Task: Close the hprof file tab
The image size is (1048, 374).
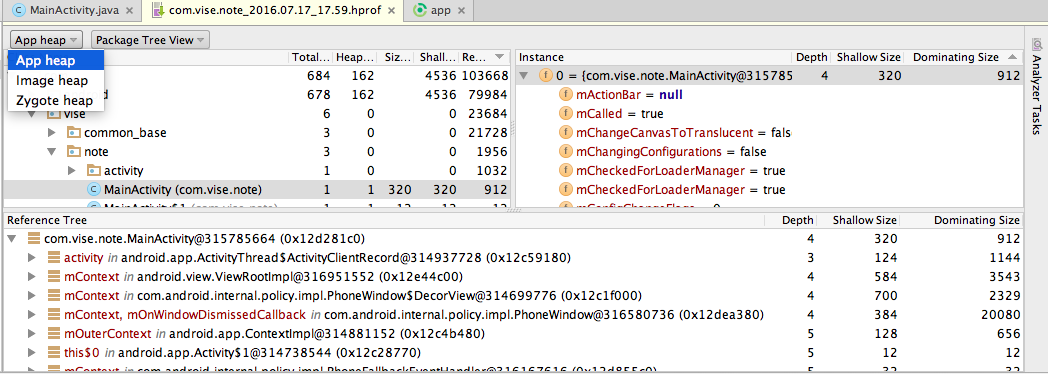Action: click(x=392, y=11)
